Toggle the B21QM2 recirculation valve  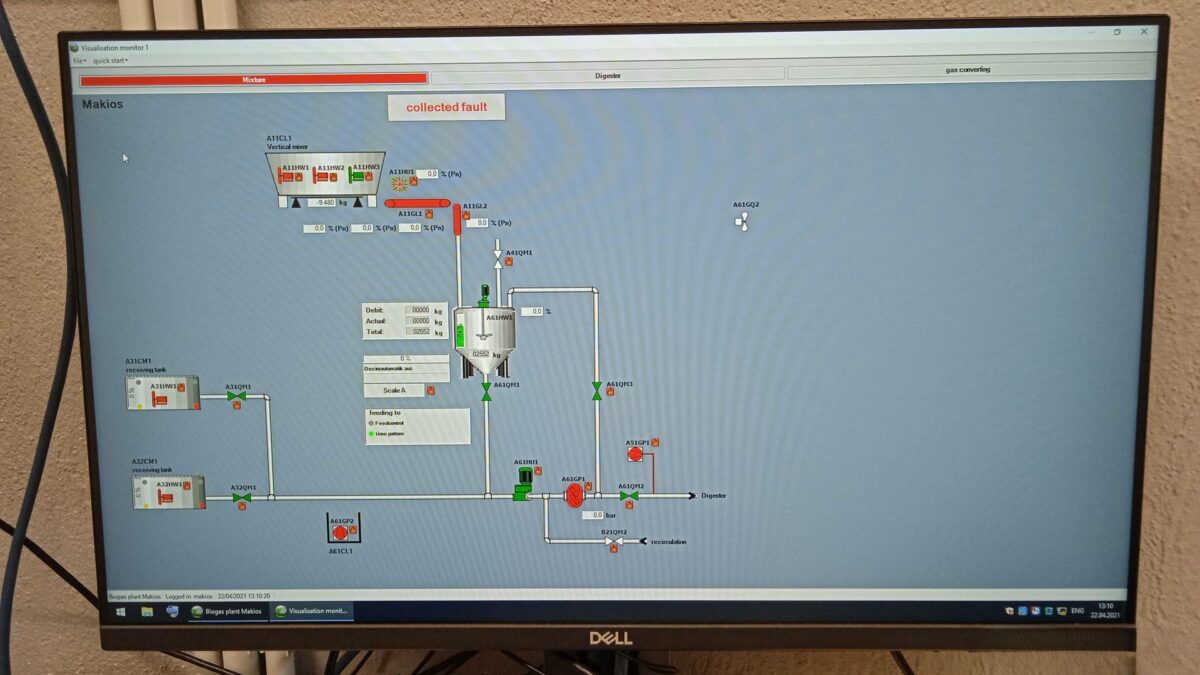tap(613, 542)
